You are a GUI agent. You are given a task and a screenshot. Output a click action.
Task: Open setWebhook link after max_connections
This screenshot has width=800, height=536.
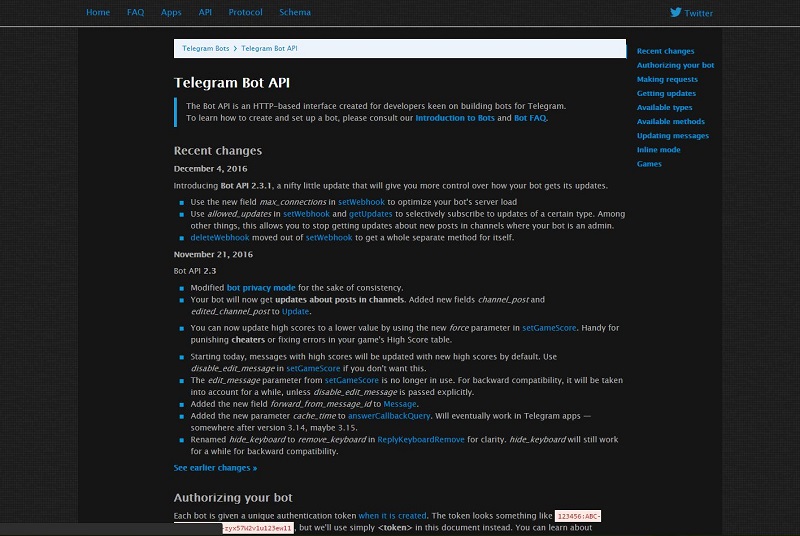point(361,202)
